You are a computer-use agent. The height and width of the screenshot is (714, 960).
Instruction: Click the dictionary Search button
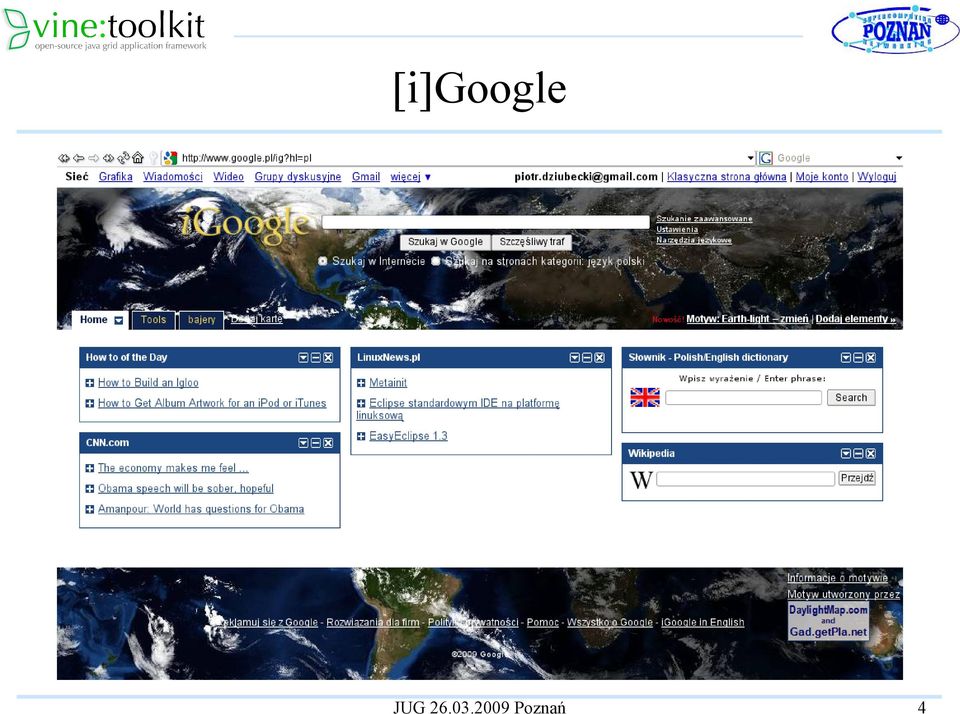coord(851,397)
